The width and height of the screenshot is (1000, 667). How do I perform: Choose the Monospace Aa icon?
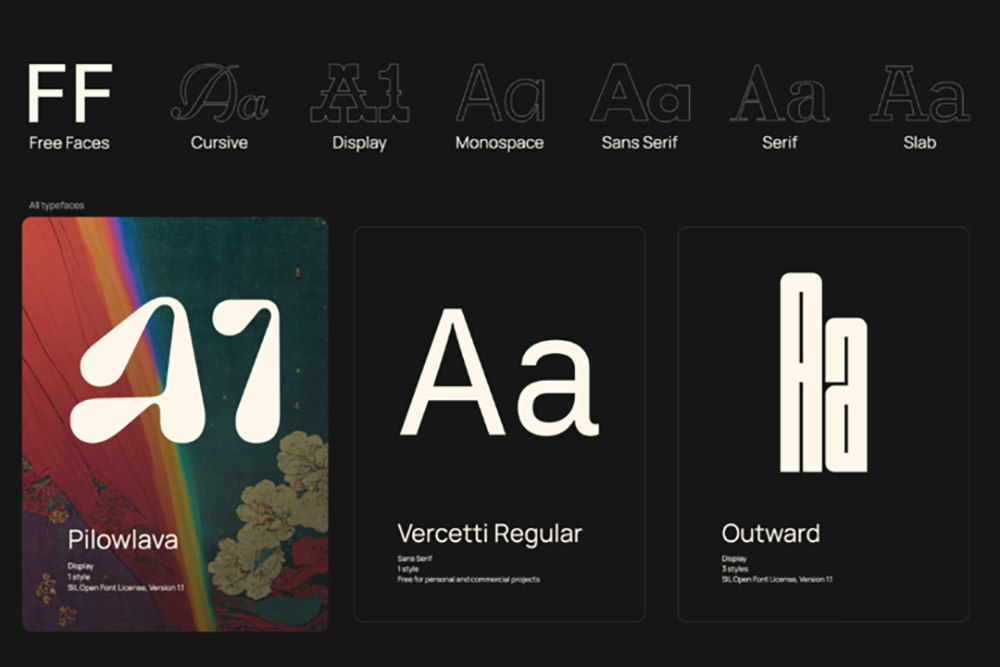(500, 92)
